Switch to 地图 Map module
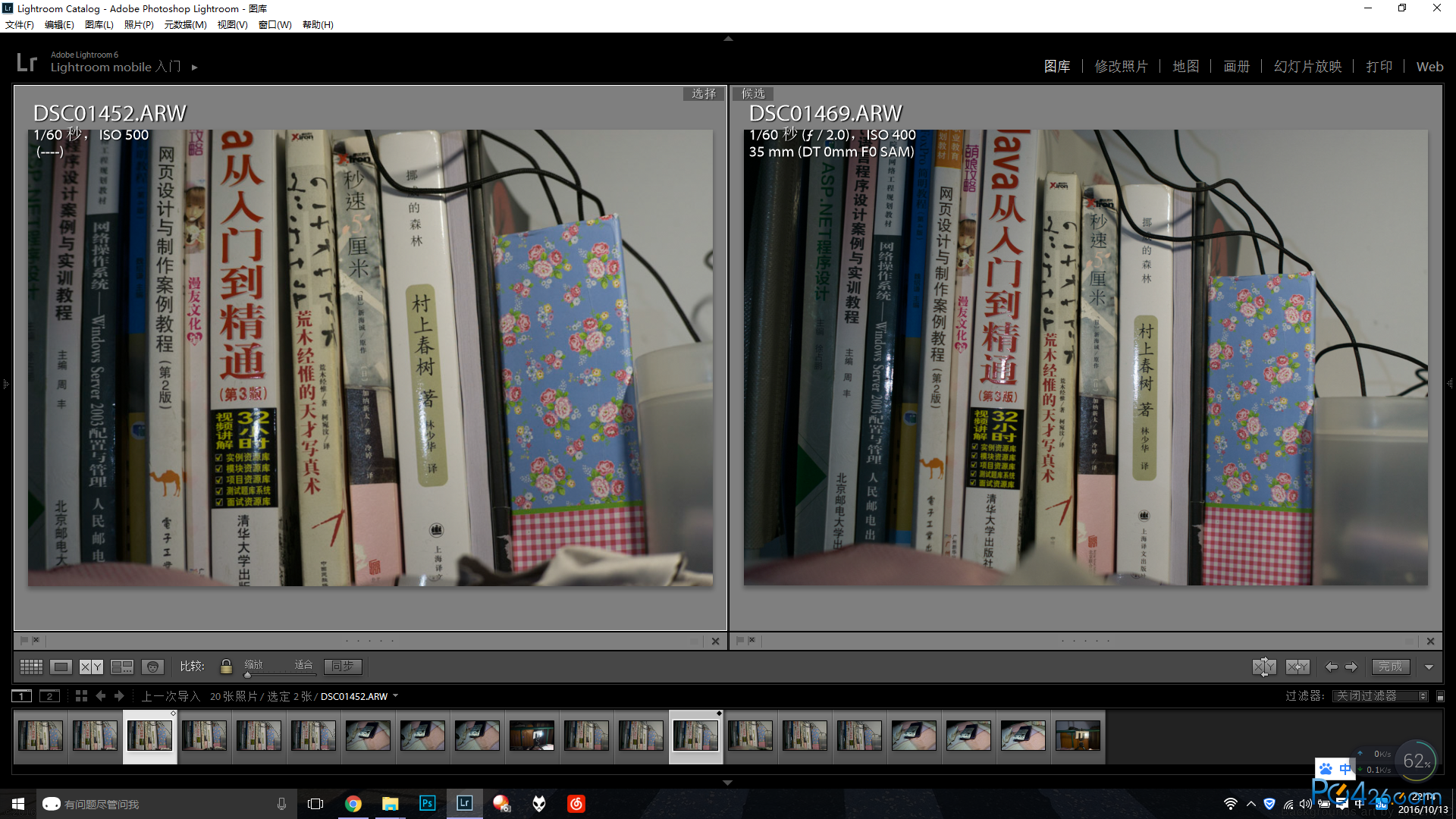1456x819 pixels. pyautogui.click(x=1186, y=67)
